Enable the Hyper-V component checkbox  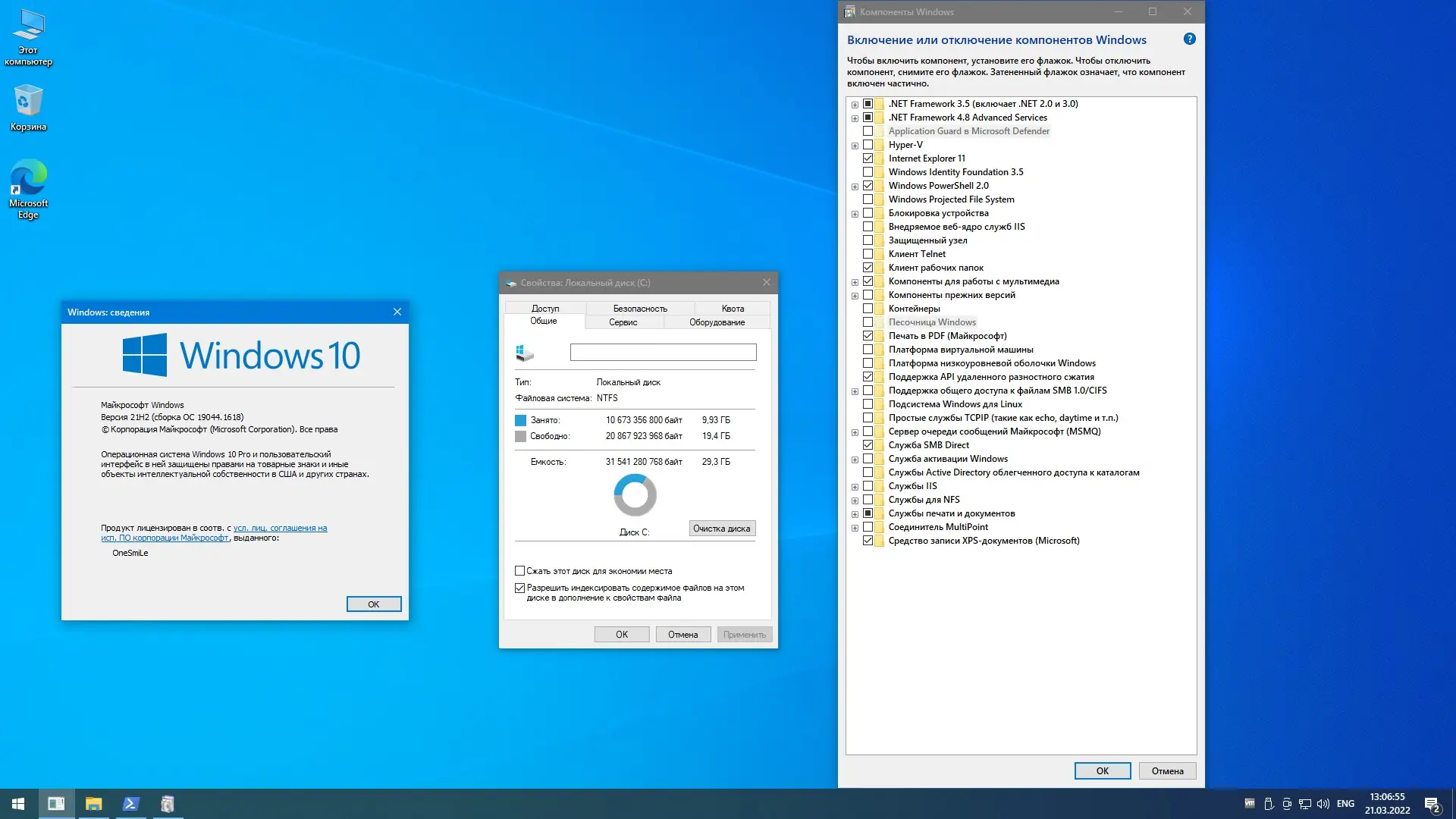click(868, 145)
